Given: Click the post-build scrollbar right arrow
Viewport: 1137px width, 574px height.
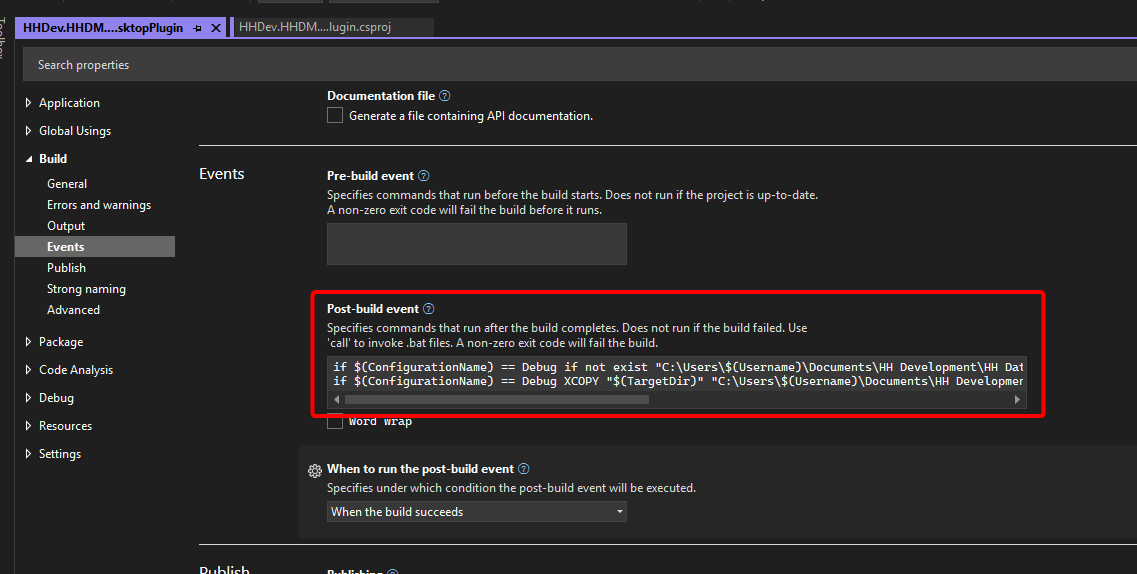Looking at the screenshot, I should (1017, 399).
